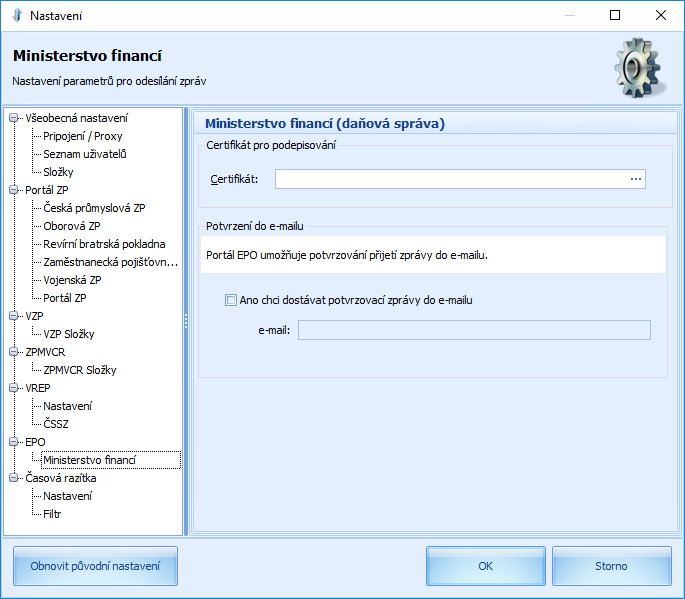Select Oborová ZP entry
Viewport: 685px width, 599px height.
(72, 226)
